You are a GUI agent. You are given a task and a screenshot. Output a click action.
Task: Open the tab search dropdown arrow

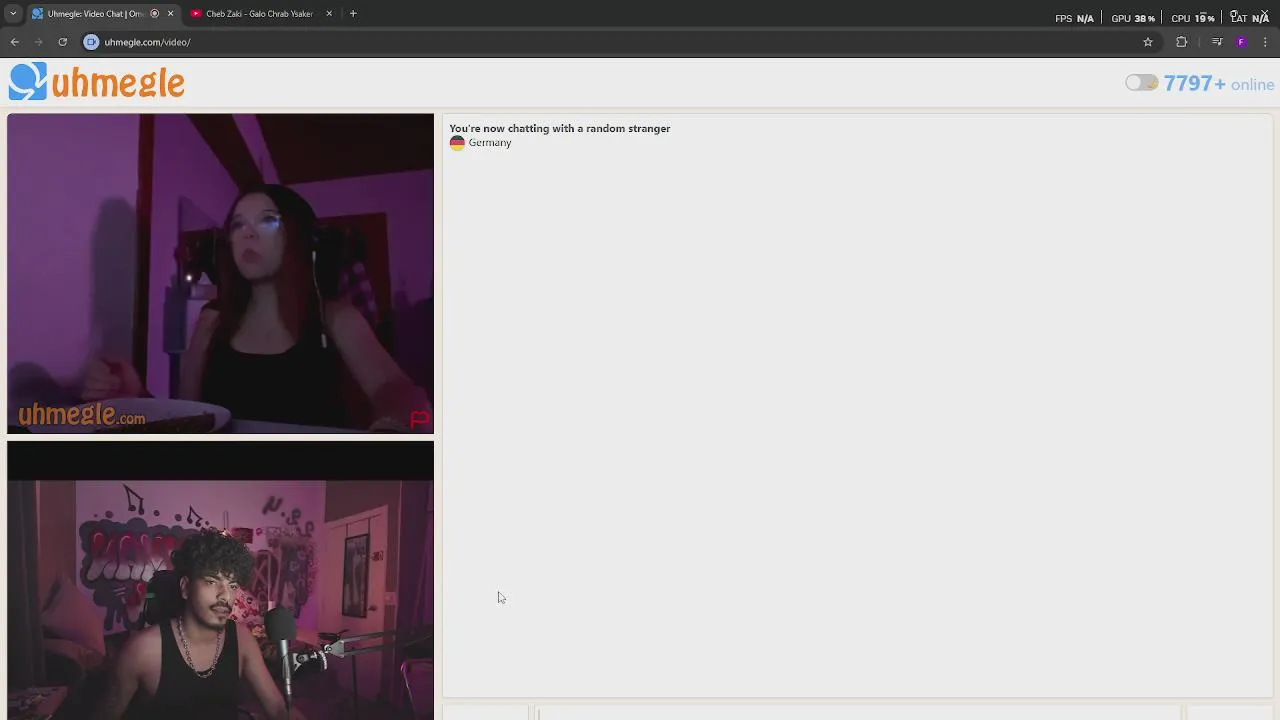coord(13,14)
